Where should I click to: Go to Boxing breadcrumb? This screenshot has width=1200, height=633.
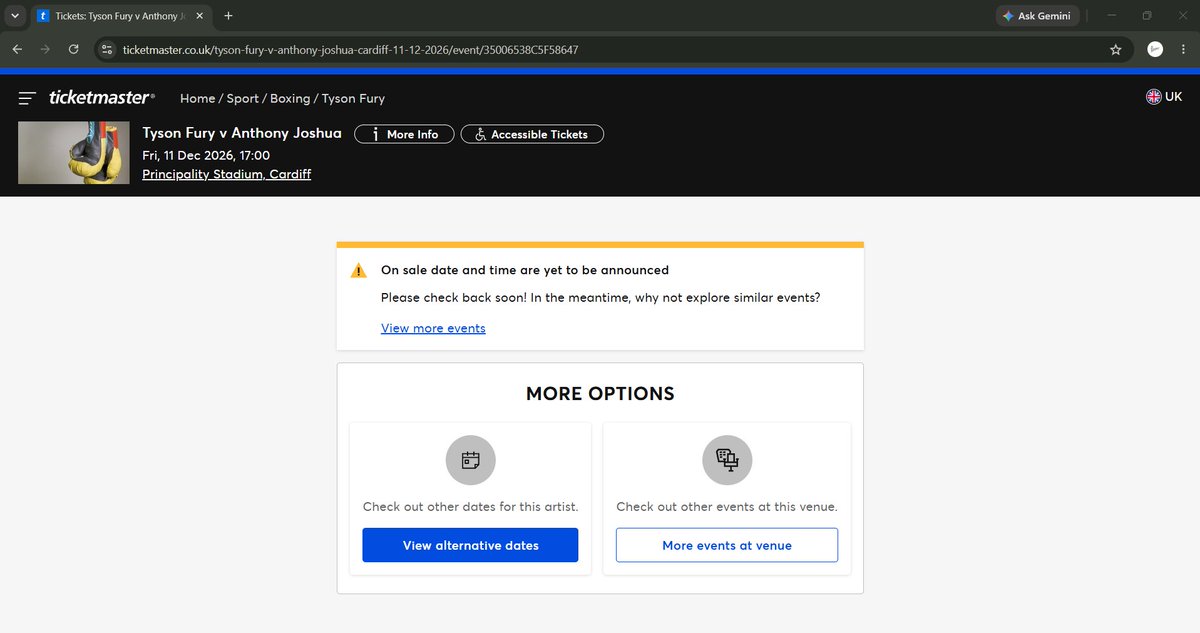(x=290, y=98)
